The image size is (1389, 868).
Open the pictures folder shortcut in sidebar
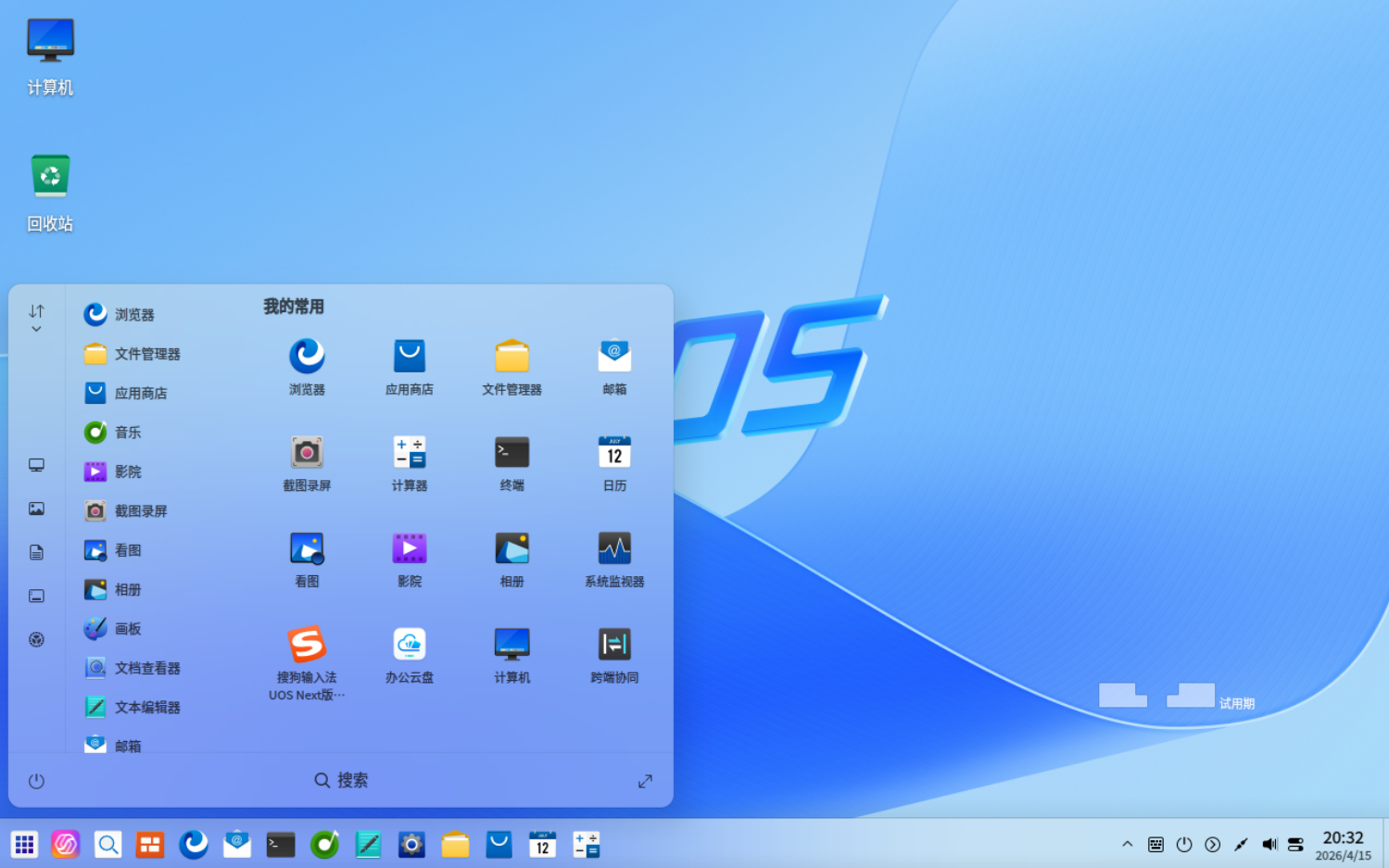pyautogui.click(x=36, y=509)
